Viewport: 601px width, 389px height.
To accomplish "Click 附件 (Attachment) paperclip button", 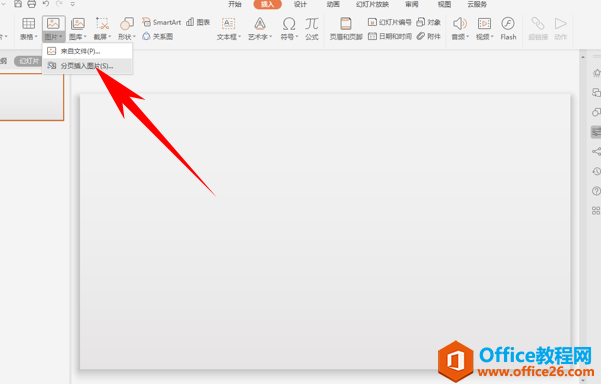I will 429,36.
